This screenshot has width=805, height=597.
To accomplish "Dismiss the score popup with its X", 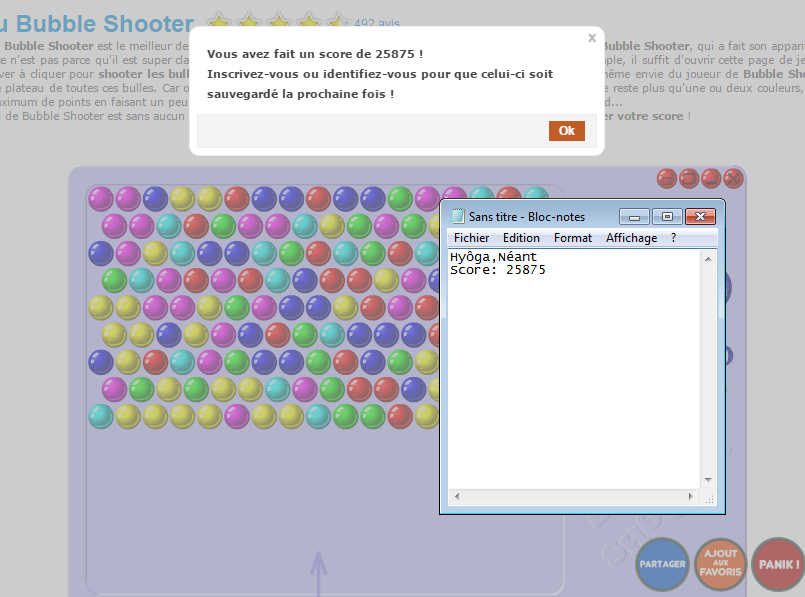I will point(592,38).
